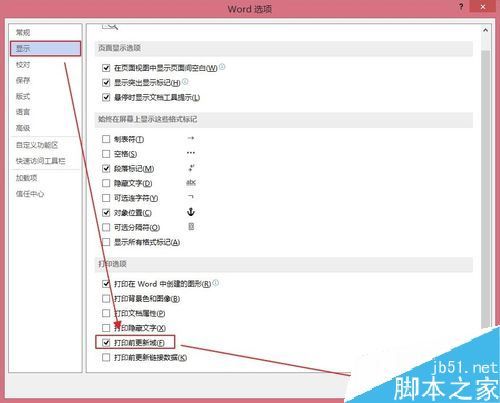
Task: Enable 打印文档属性 checkbox
Action: [106, 313]
